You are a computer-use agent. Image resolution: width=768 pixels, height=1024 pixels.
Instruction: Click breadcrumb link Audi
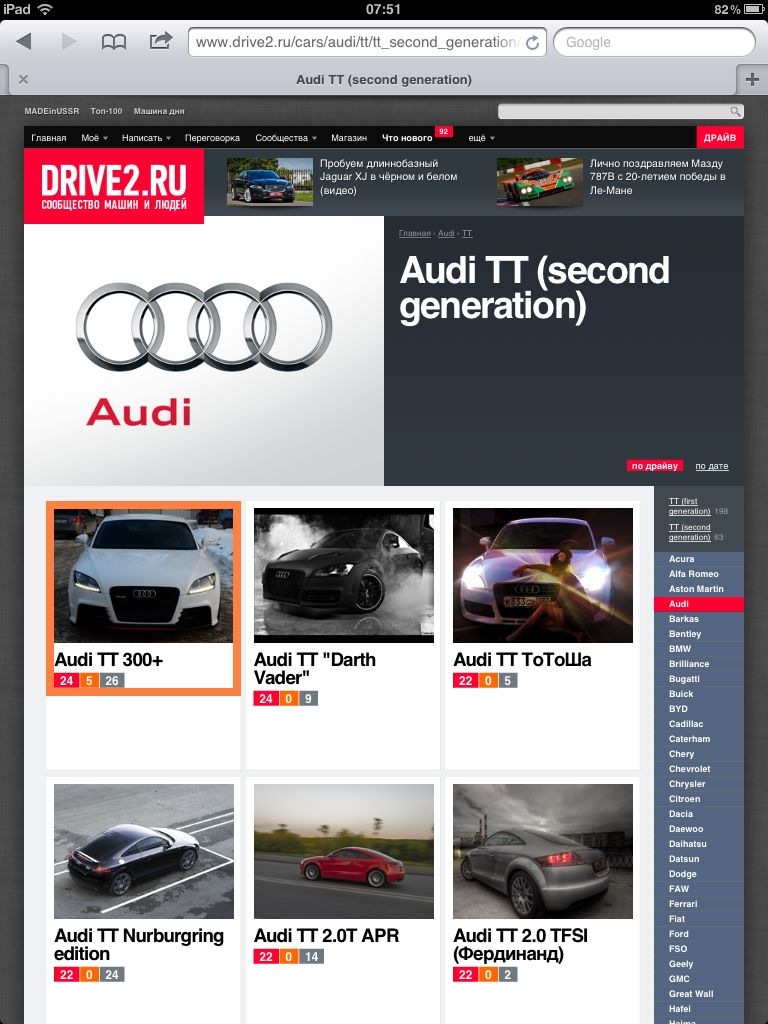(446, 233)
